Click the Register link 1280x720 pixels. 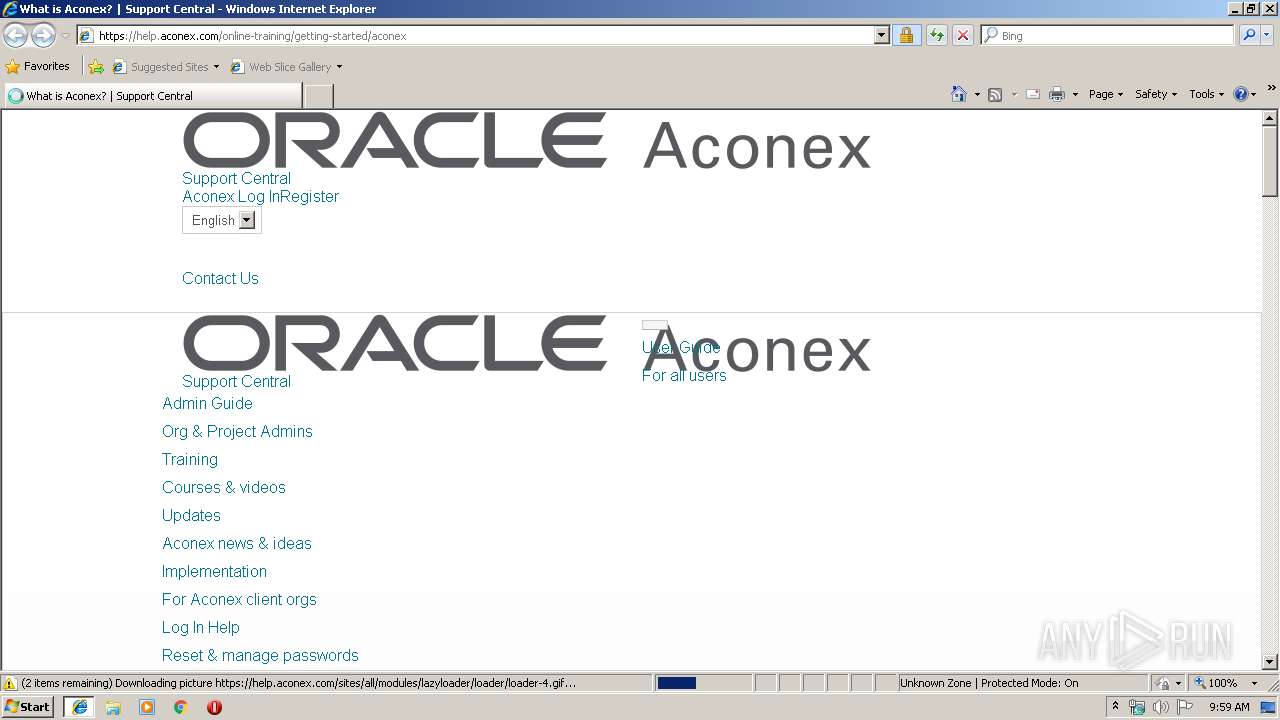310,196
